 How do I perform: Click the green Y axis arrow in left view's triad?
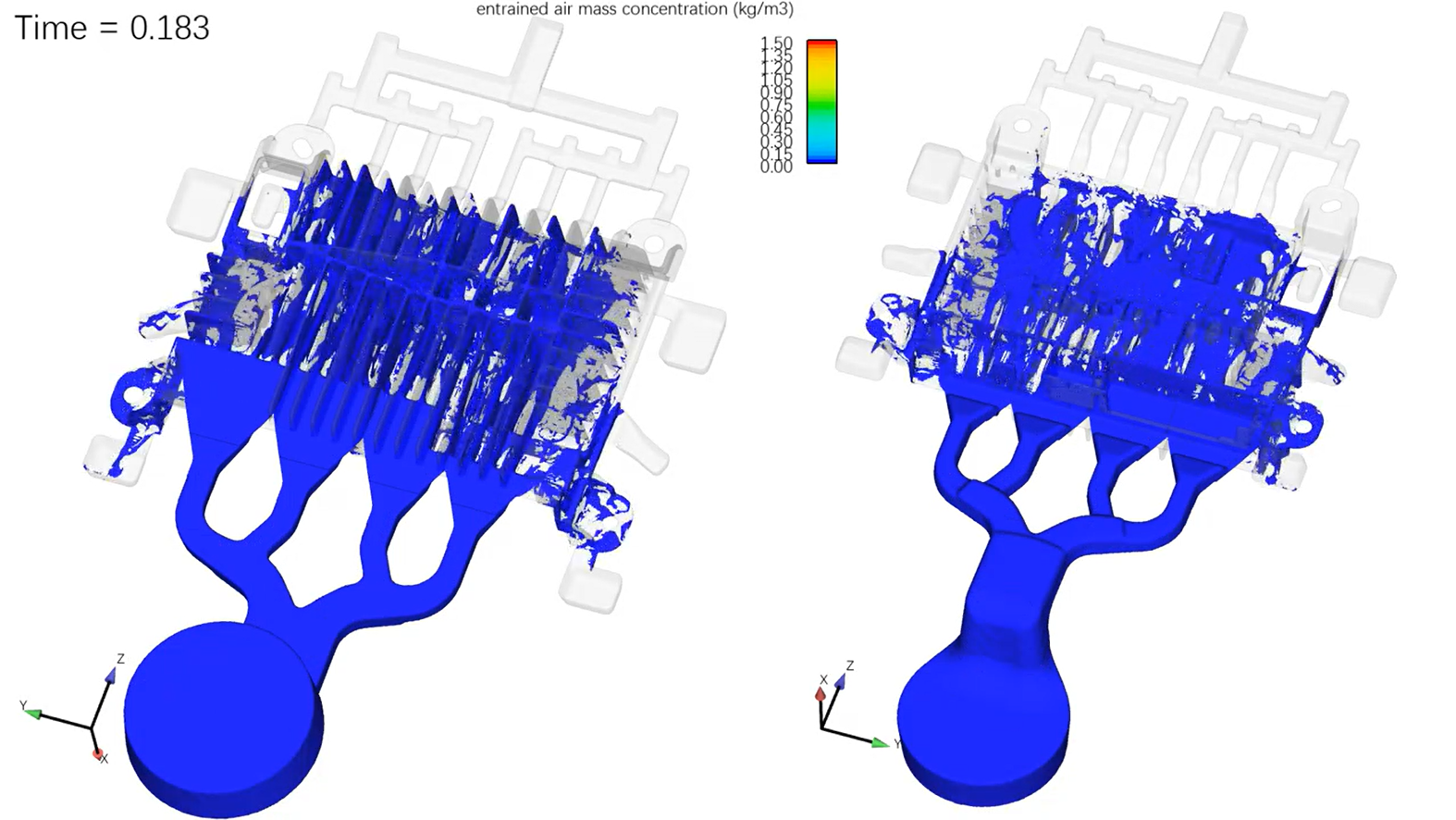coord(33,713)
